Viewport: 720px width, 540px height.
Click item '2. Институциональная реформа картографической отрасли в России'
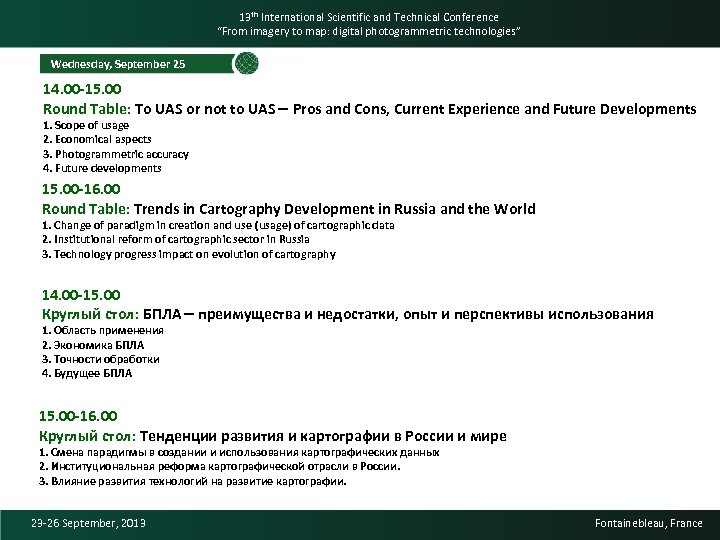(x=219, y=467)
